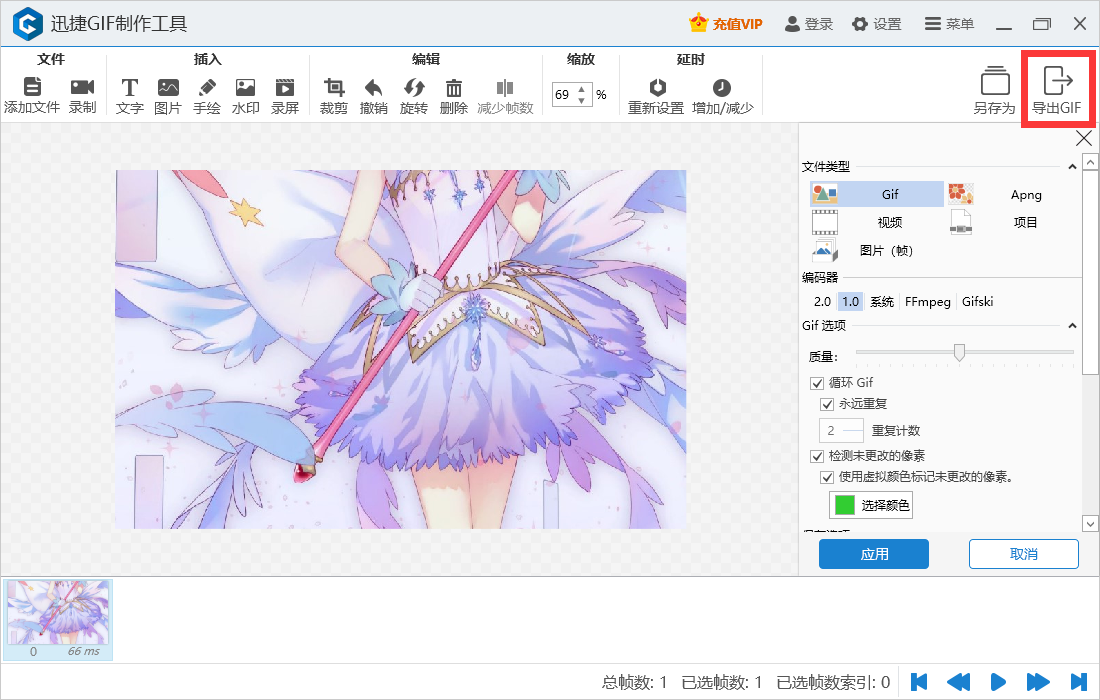
Task: Open 设置 settings
Action: click(x=877, y=24)
